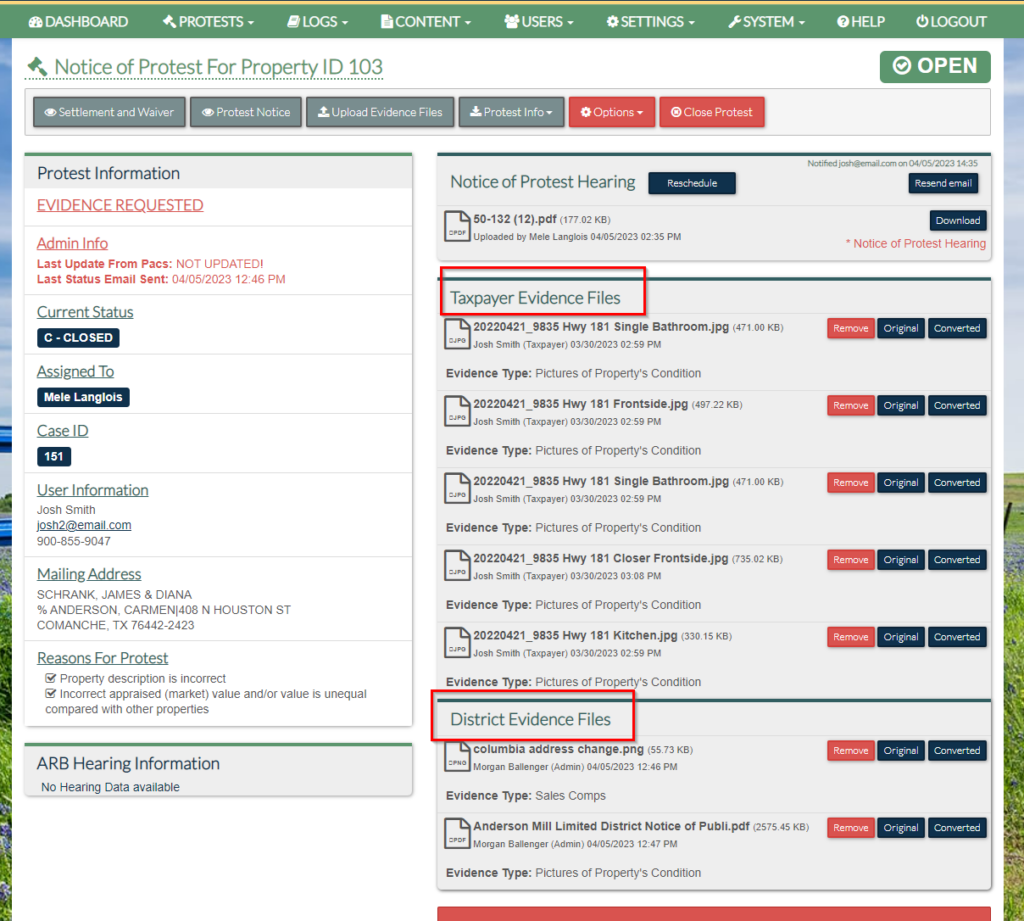
Task: Remove the Kitchen.jpg evidence file
Action: pos(850,637)
